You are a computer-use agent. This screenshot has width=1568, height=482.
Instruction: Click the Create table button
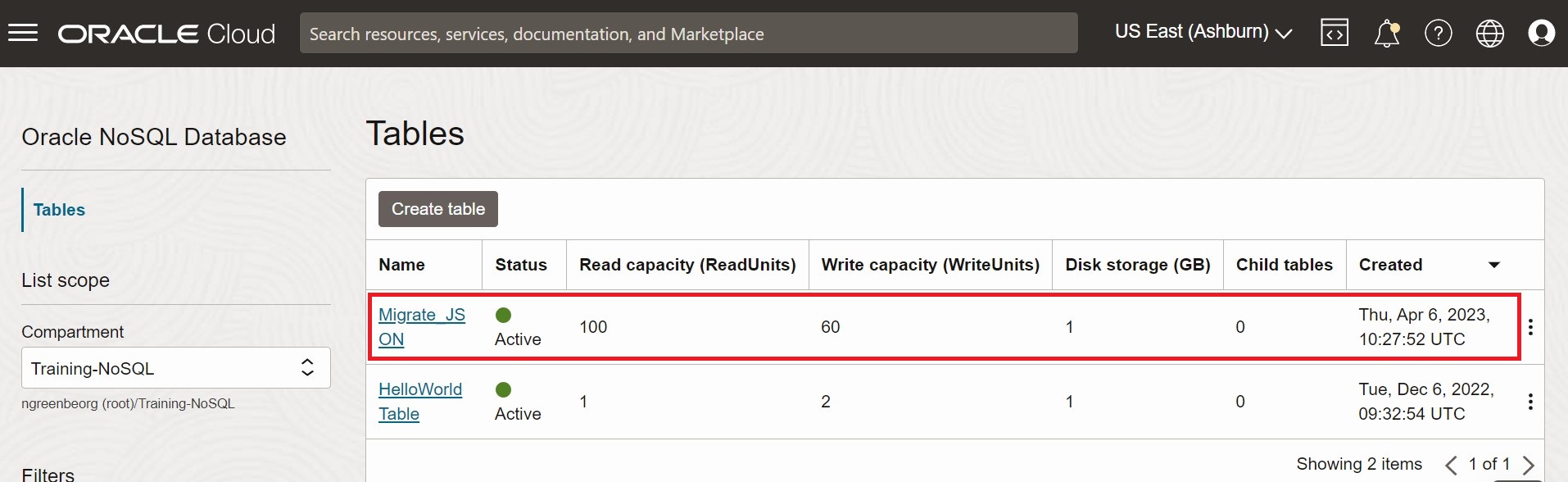pyautogui.click(x=438, y=209)
